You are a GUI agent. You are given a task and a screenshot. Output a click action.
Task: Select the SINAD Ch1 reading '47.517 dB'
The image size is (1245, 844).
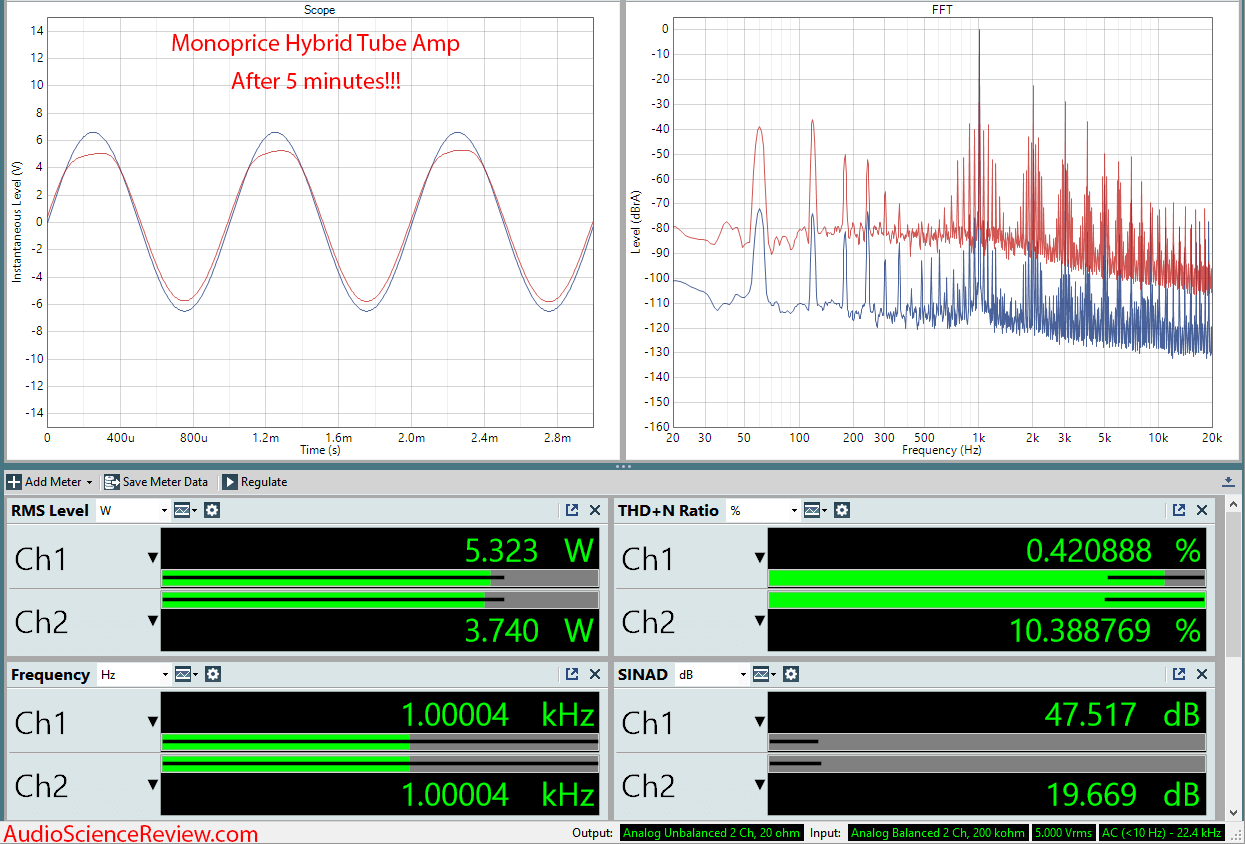(x=1123, y=714)
